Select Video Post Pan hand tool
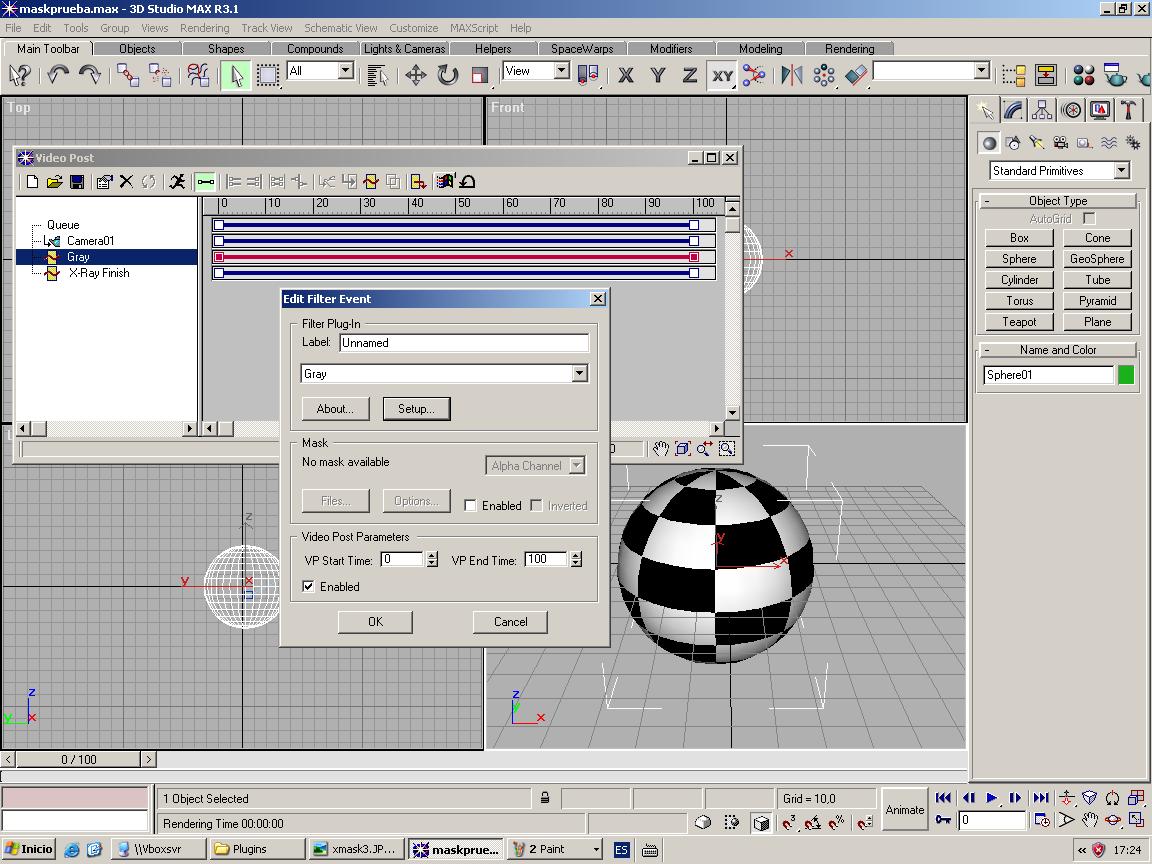Viewport: 1152px width, 864px height. [660, 448]
